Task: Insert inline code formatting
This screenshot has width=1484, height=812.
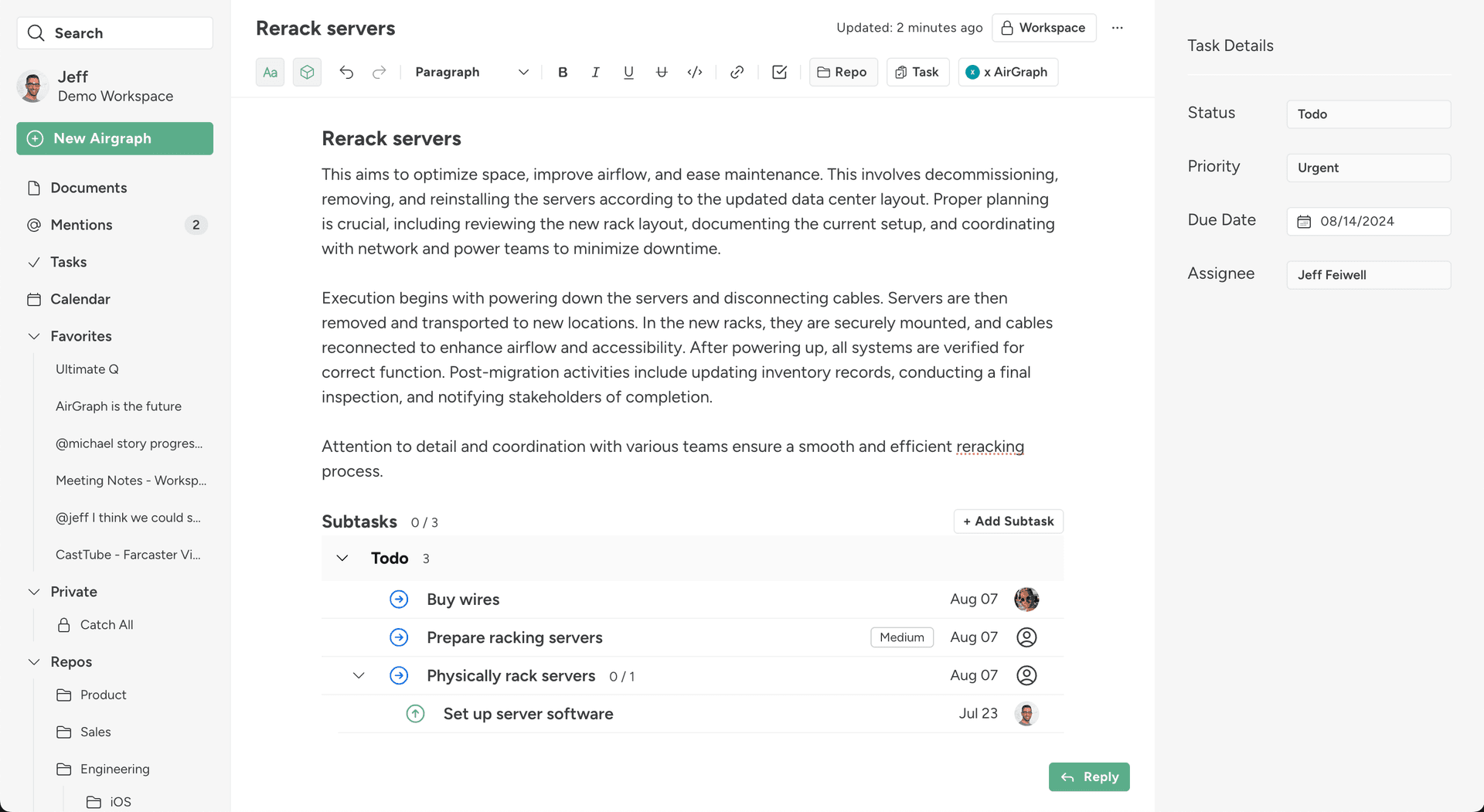Action: pyautogui.click(x=695, y=72)
